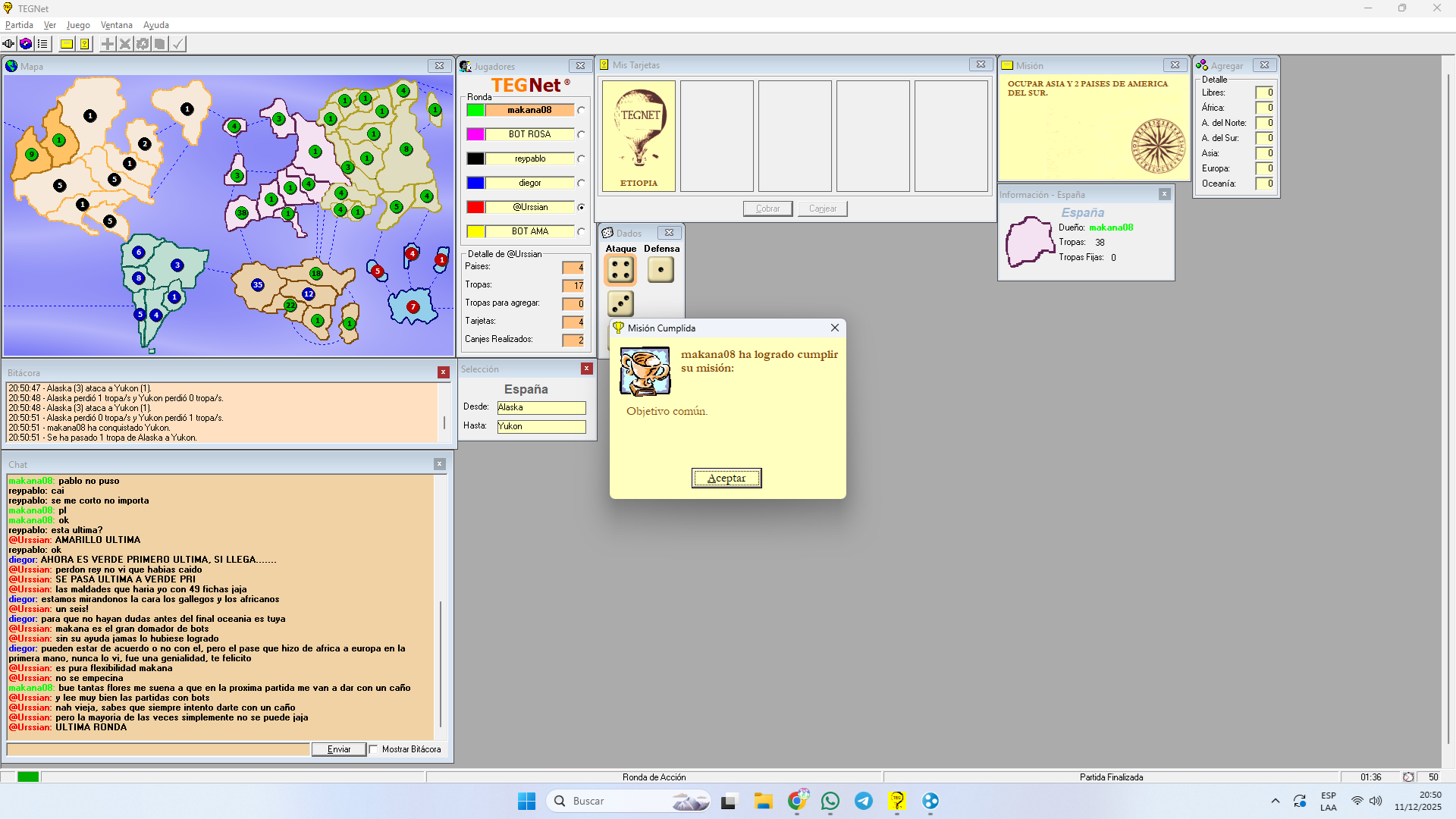Screen dimensions: 1456x819
Task: Click the yellow trophy card toolbar icon
Action: click(x=84, y=44)
